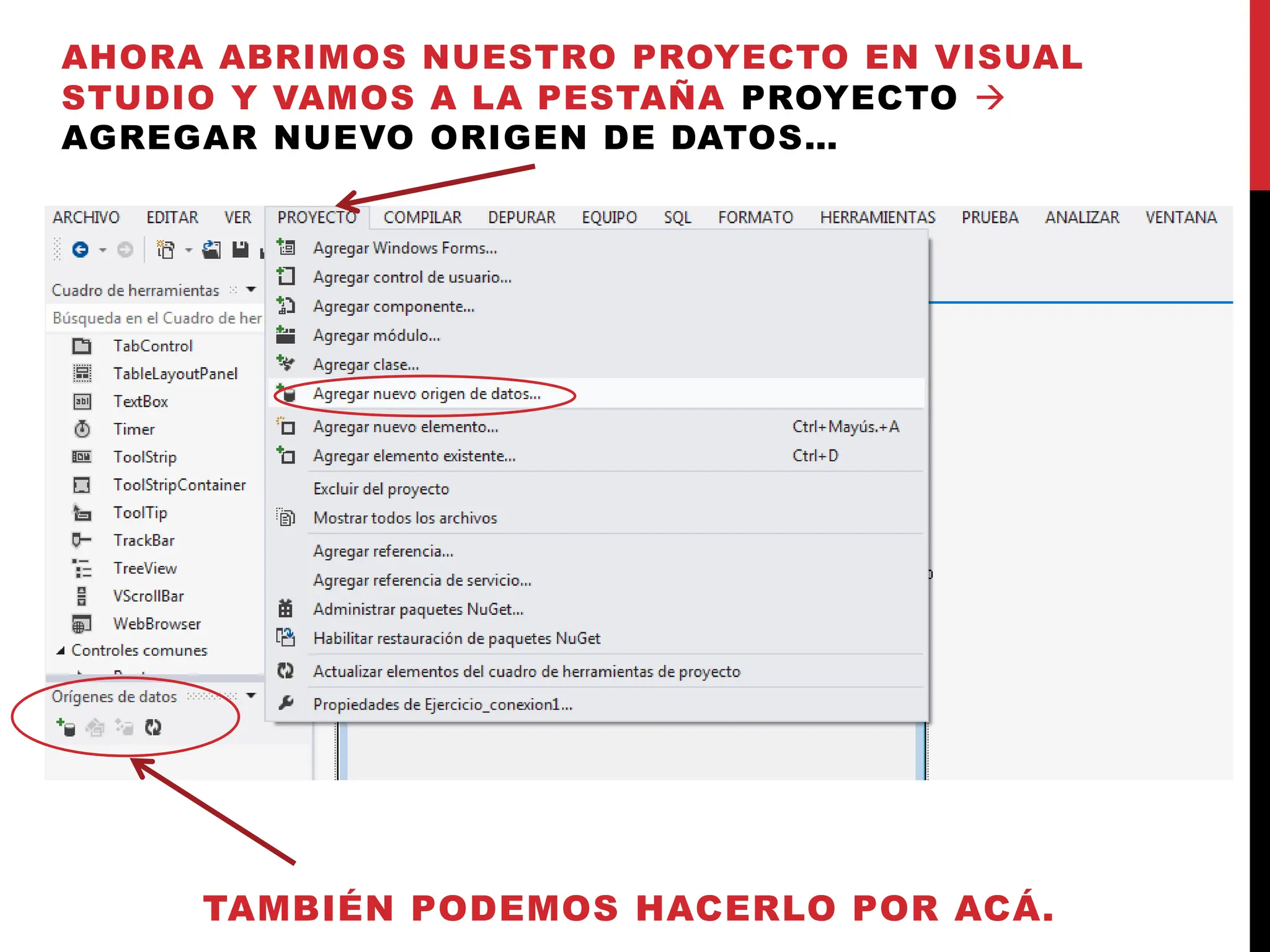Select the ToolStripContainer toolbox label
This screenshot has height=952, width=1270.
click(x=180, y=485)
